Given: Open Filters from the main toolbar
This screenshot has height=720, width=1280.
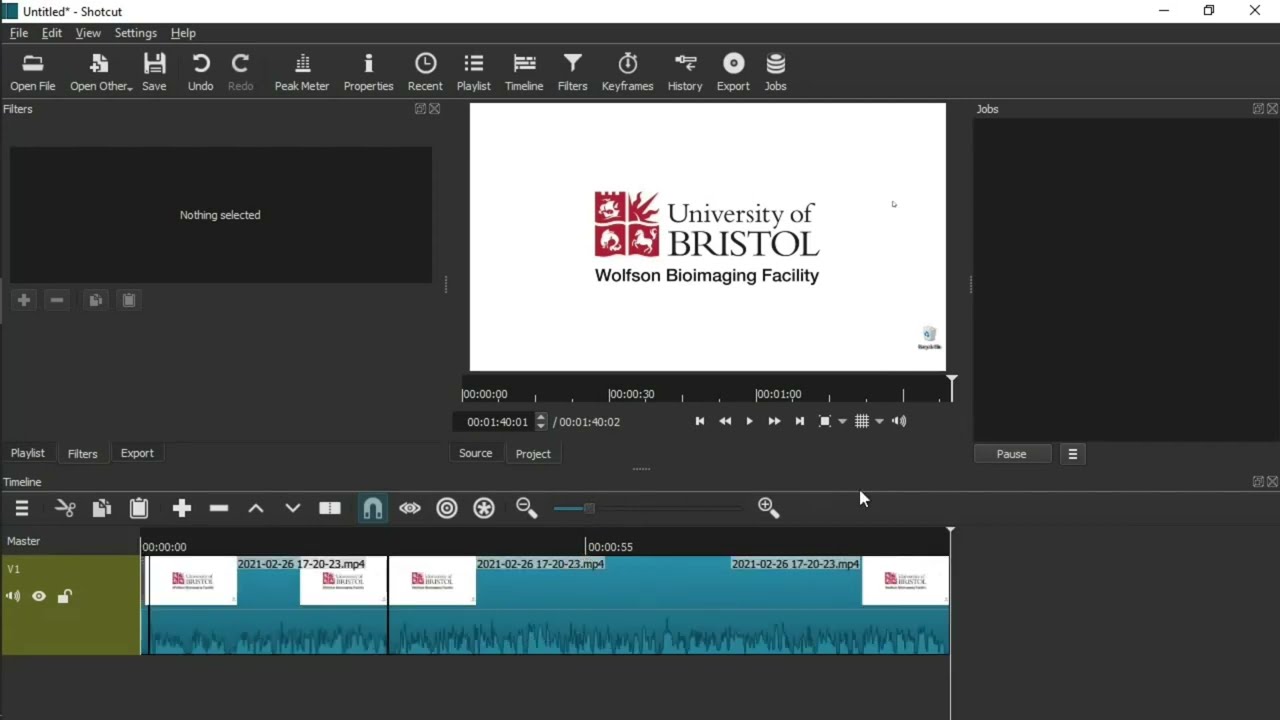Looking at the screenshot, I should (x=572, y=73).
